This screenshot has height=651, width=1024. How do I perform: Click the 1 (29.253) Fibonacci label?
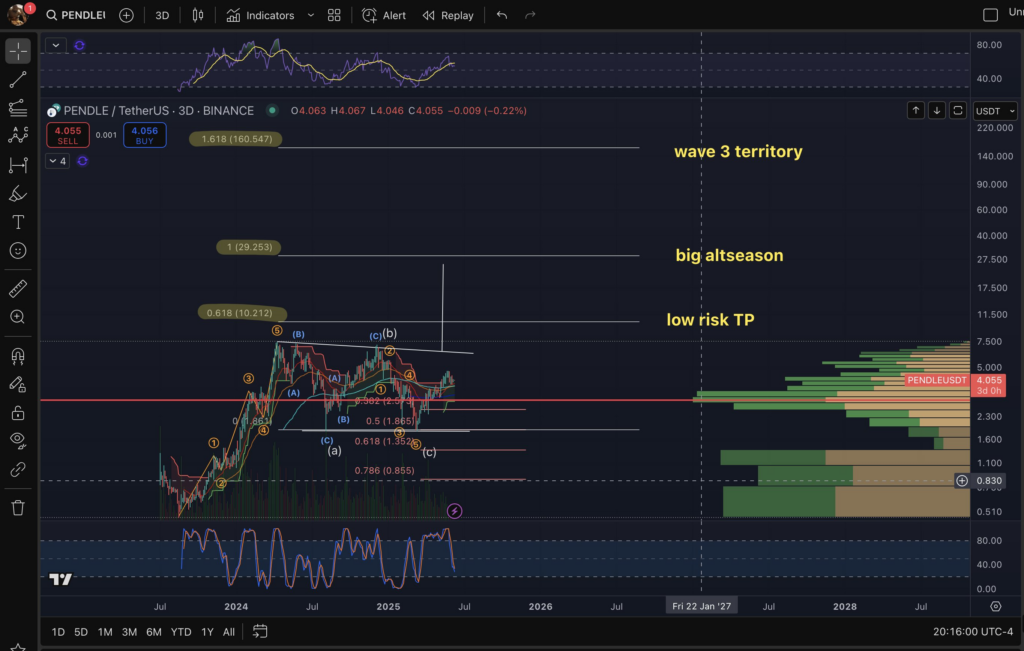pyautogui.click(x=249, y=247)
